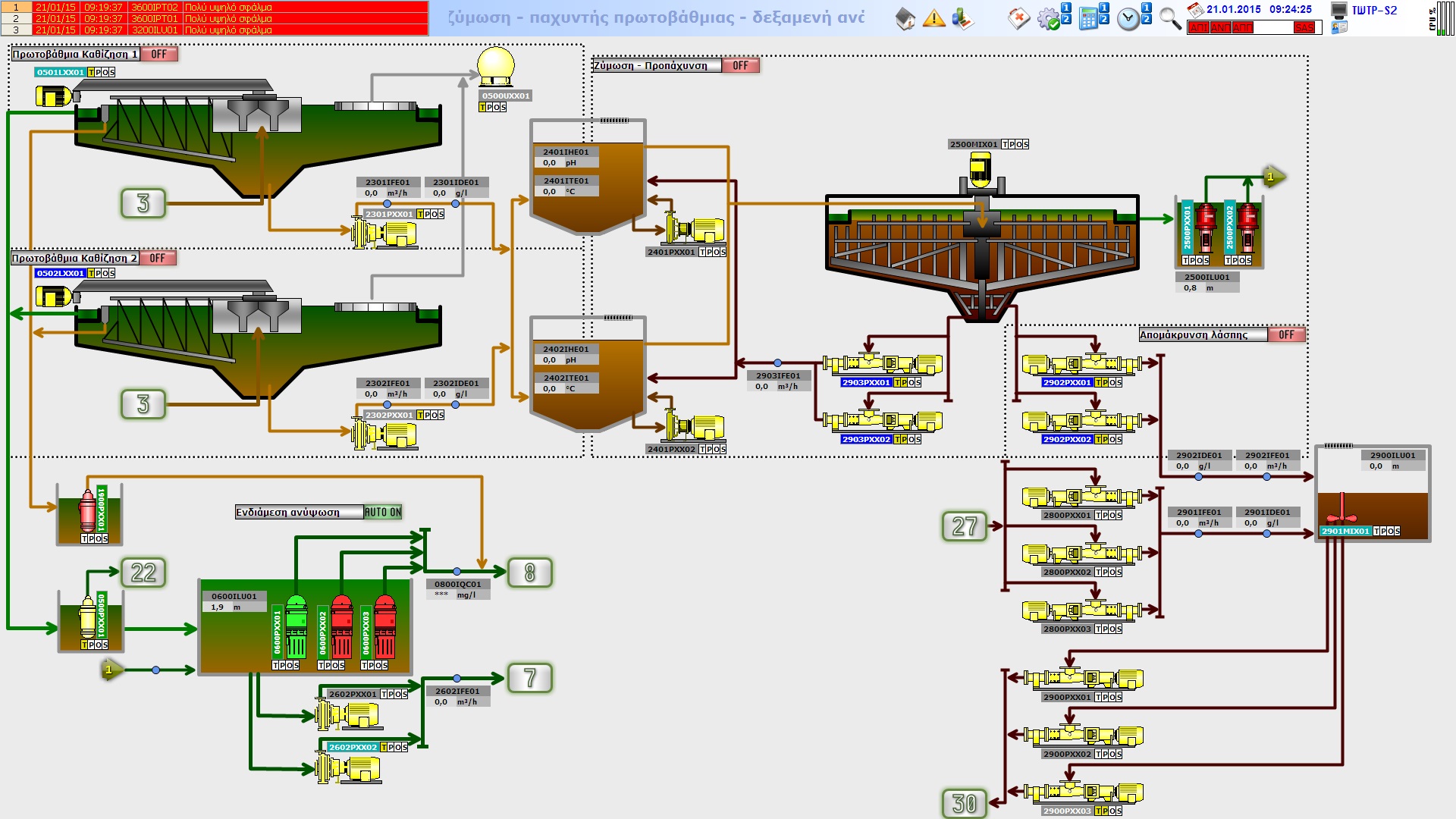
Task: Go to linked screen 8
Action: (x=529, y=573)
